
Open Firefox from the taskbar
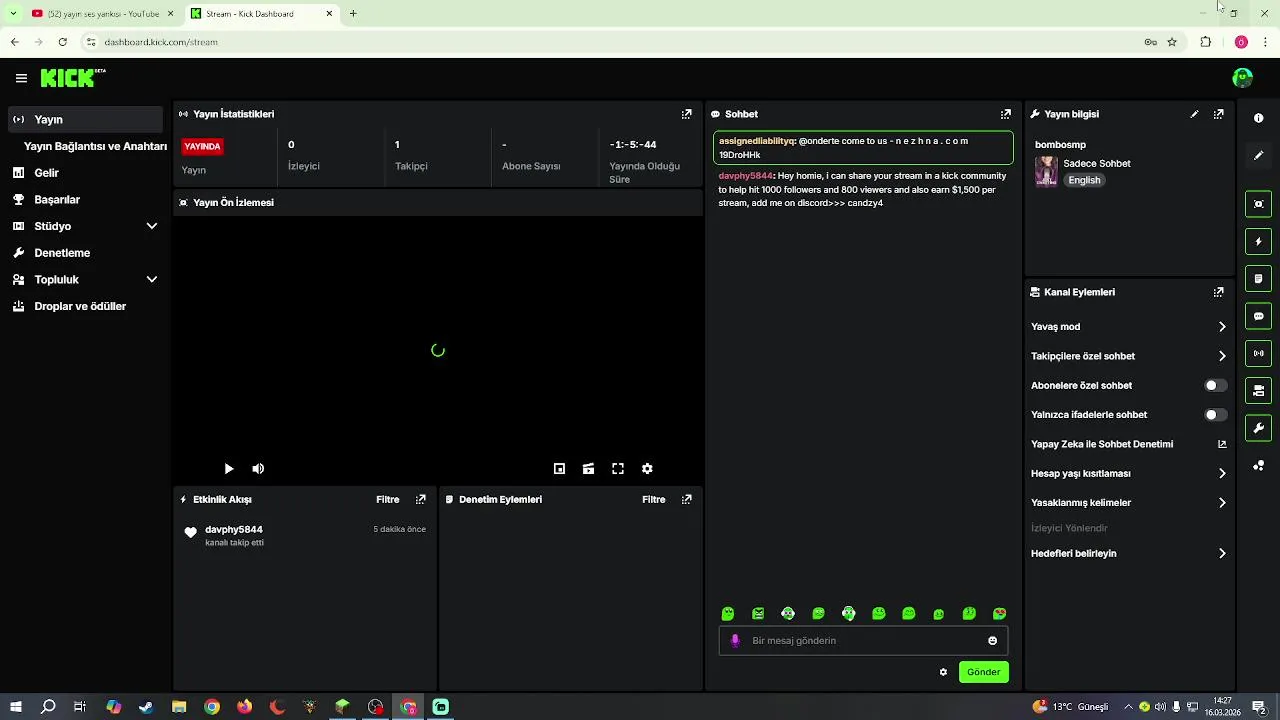point(245,707)
